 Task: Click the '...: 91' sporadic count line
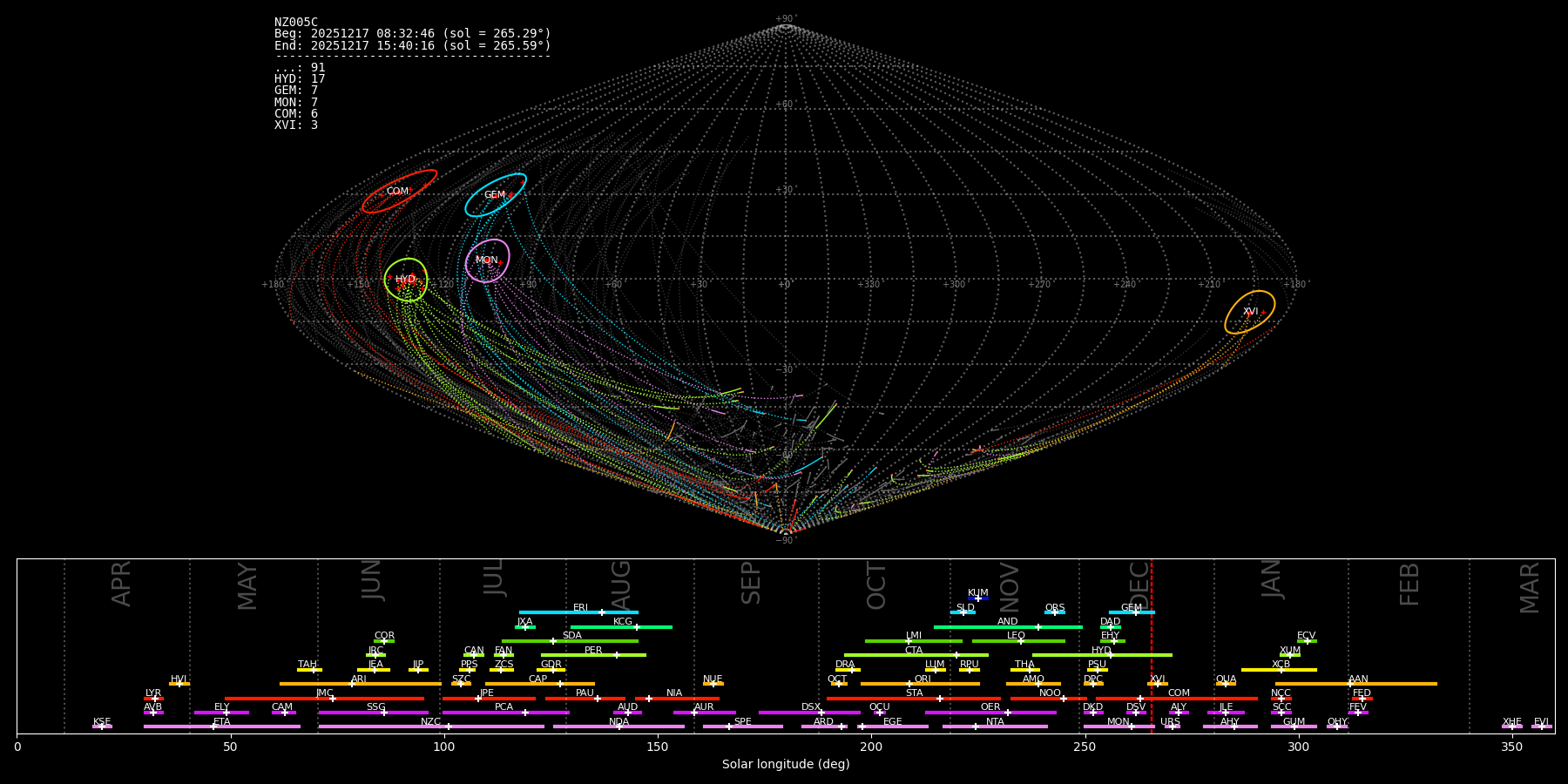coord(300,68)
